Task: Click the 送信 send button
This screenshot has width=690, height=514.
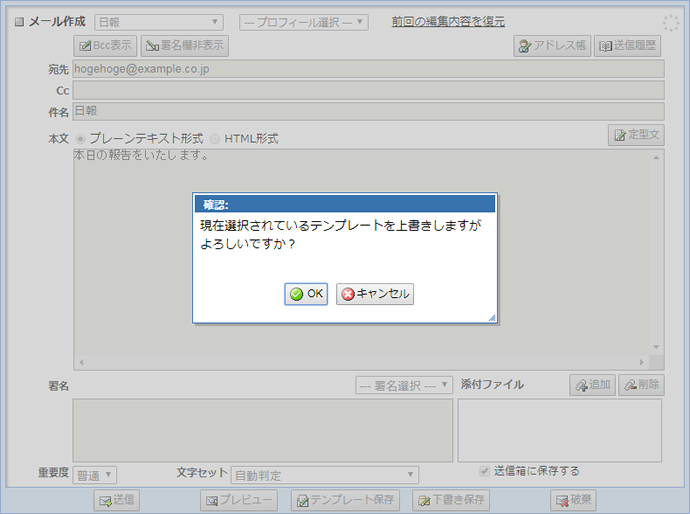Action: pos(117,500)
